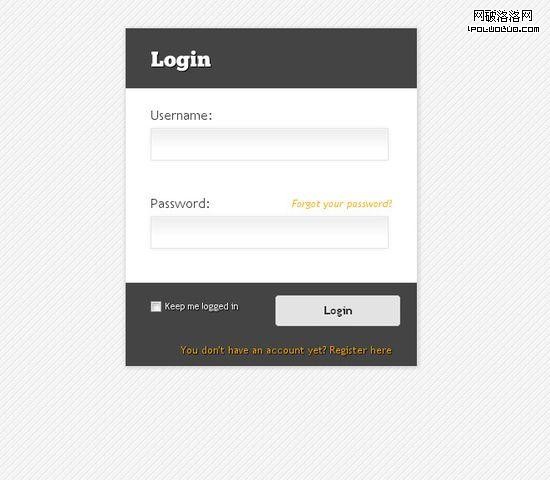
Task: Click the white 'Login' header title
Action: click(181, 60)
